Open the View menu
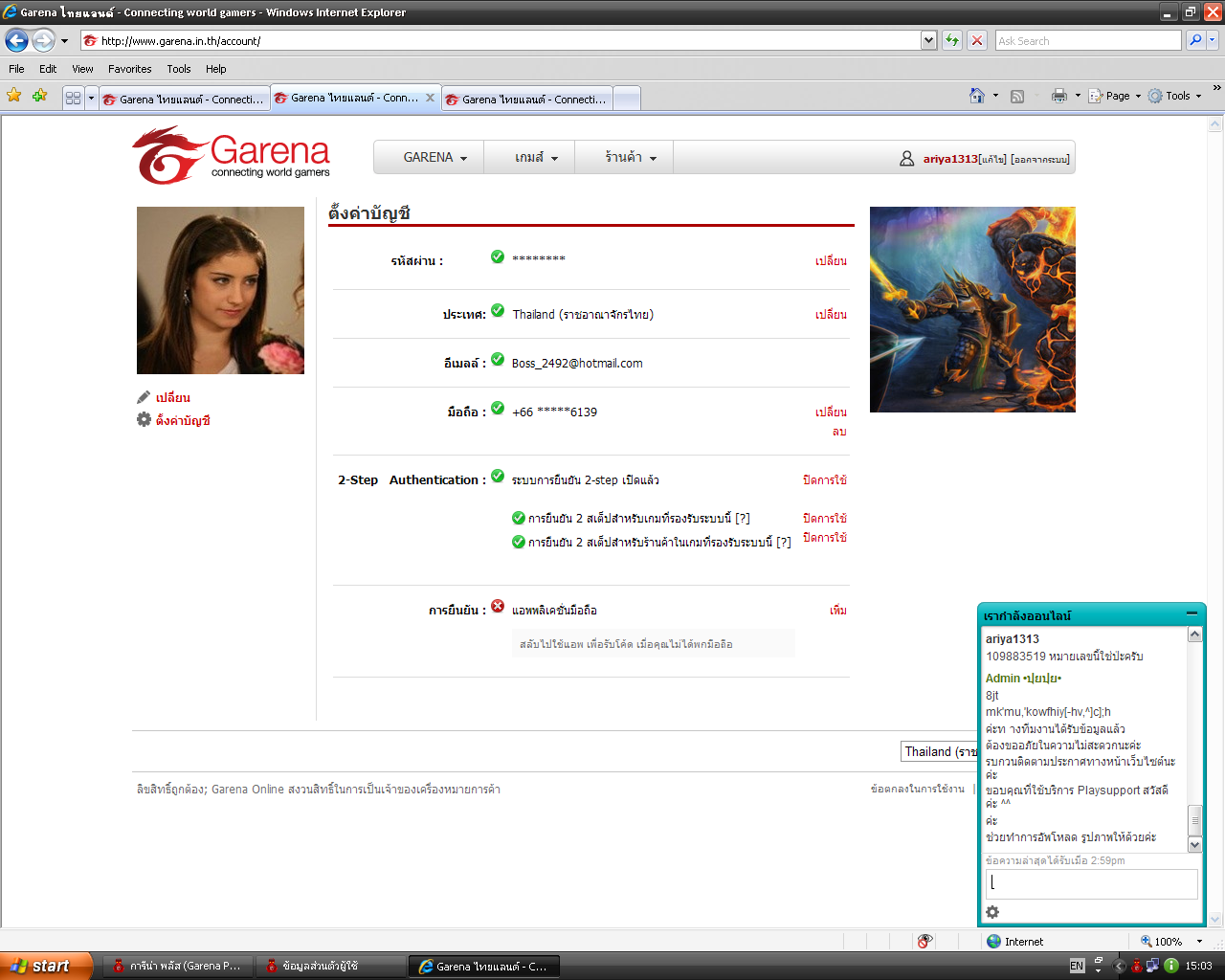This screenshot has width=1225, height=980. click(82, 69)
